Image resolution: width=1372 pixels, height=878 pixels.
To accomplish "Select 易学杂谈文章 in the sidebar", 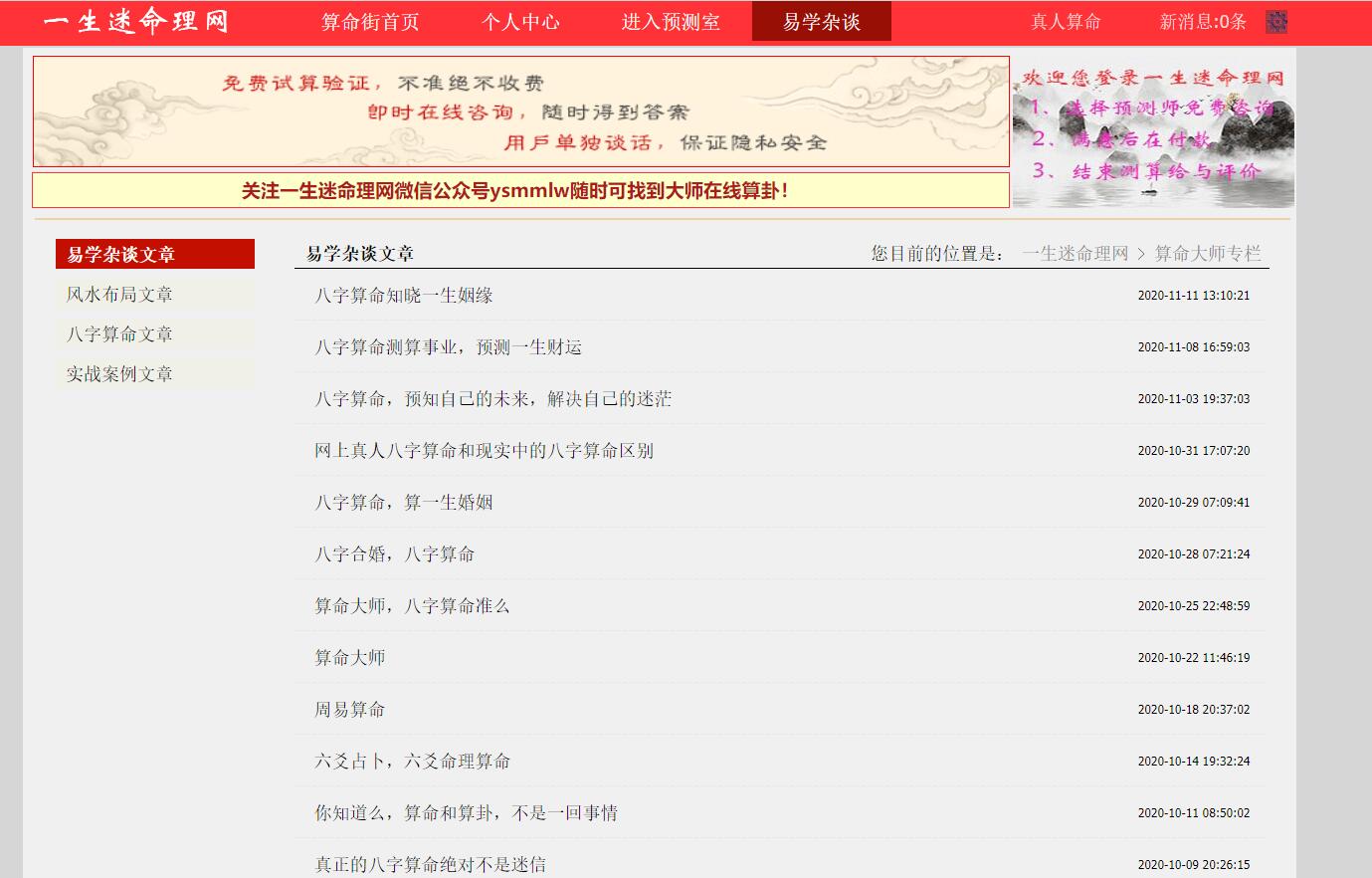I will 155,254.
